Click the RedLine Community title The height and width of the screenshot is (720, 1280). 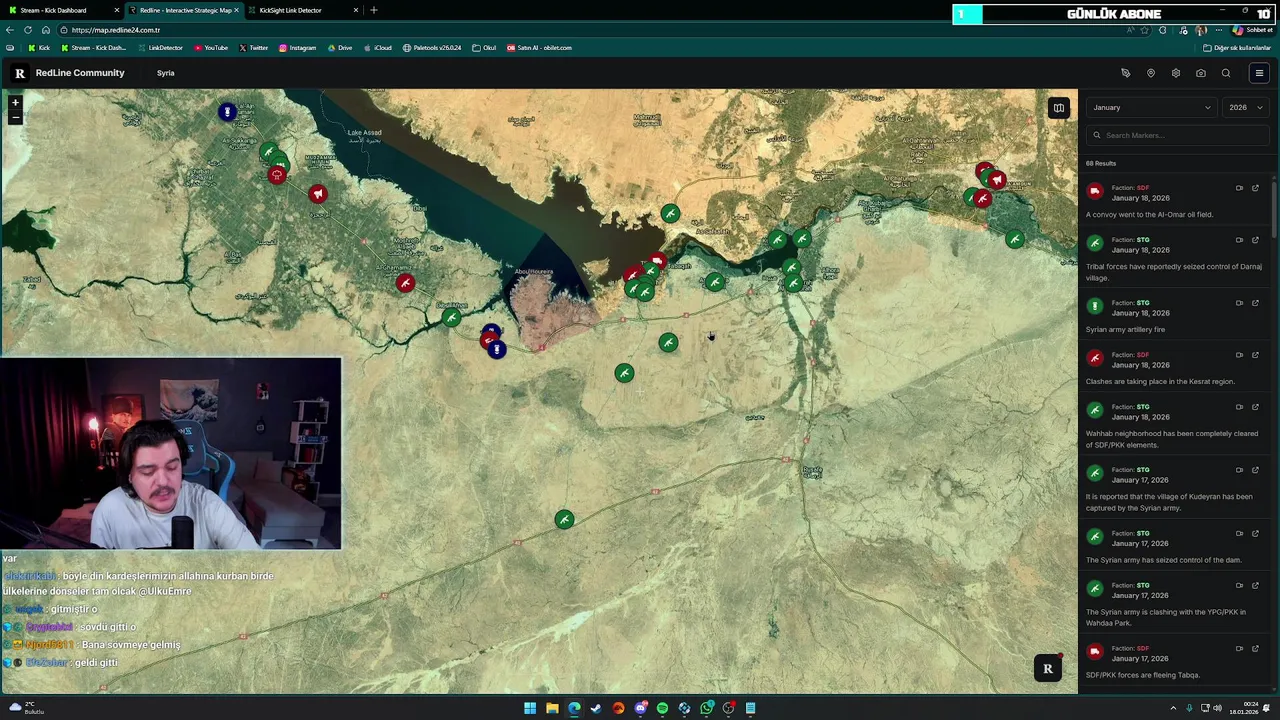tap(80, 73)
